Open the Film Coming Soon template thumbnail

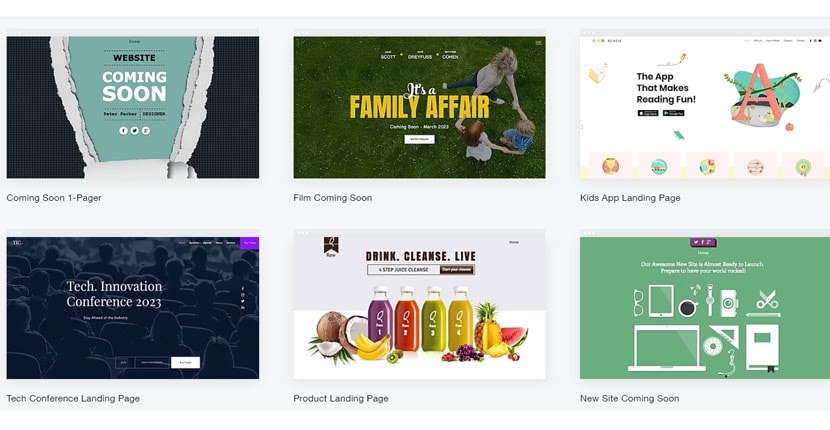click(419, 107)
